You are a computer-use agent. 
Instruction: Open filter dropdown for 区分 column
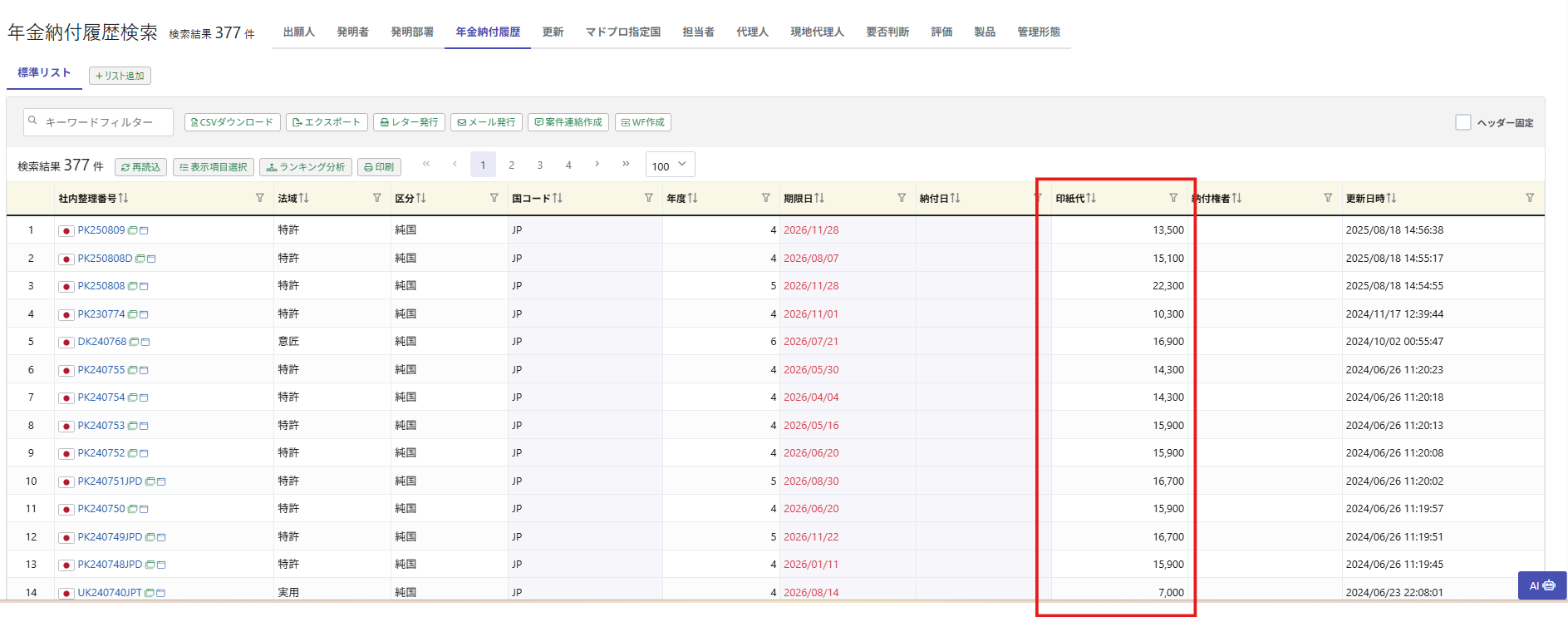click(494, 198)
